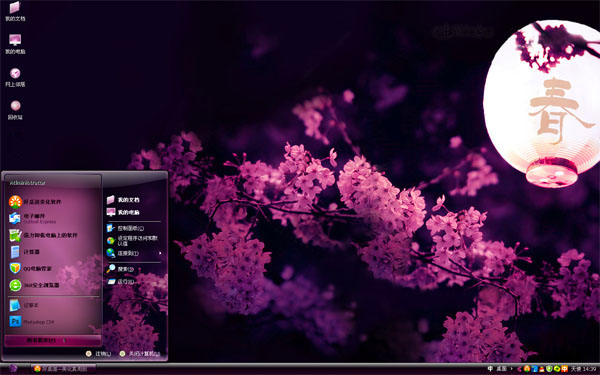Switch to the 好桌道 taskbar window button
The height and width of the screenshot is (375, 600).
tap(63, 369)
